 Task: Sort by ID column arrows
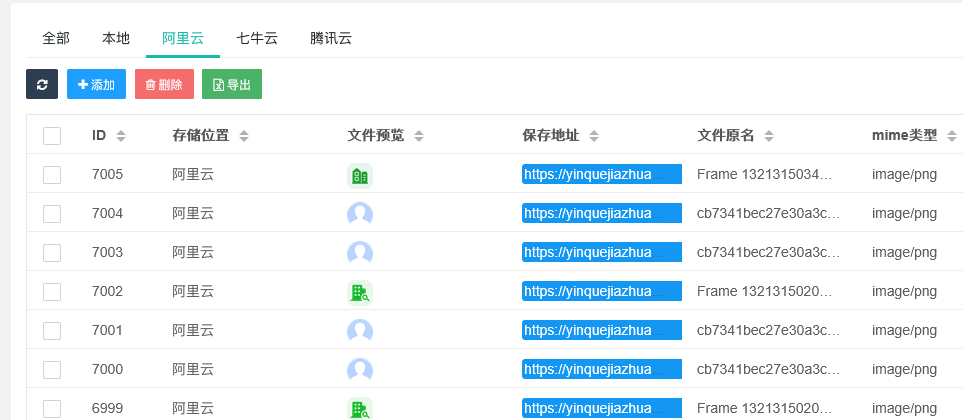[121, 136]
